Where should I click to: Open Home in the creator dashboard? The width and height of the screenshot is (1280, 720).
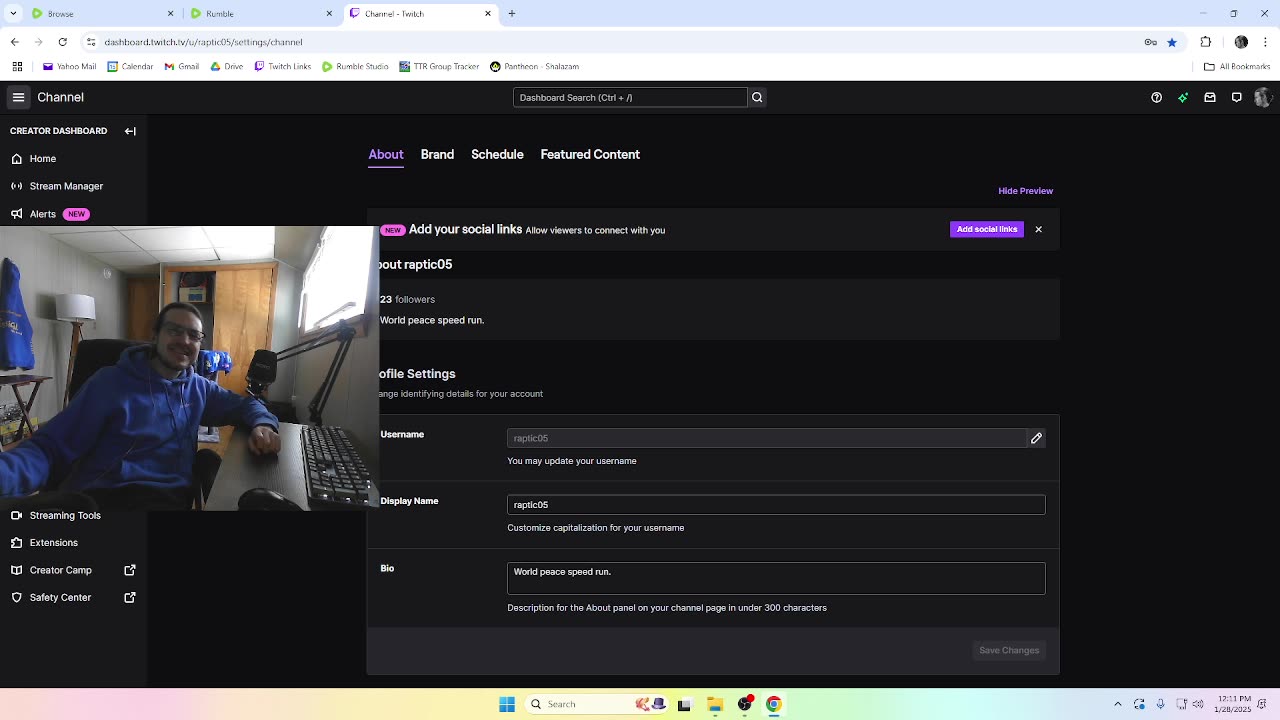(42, 158)
